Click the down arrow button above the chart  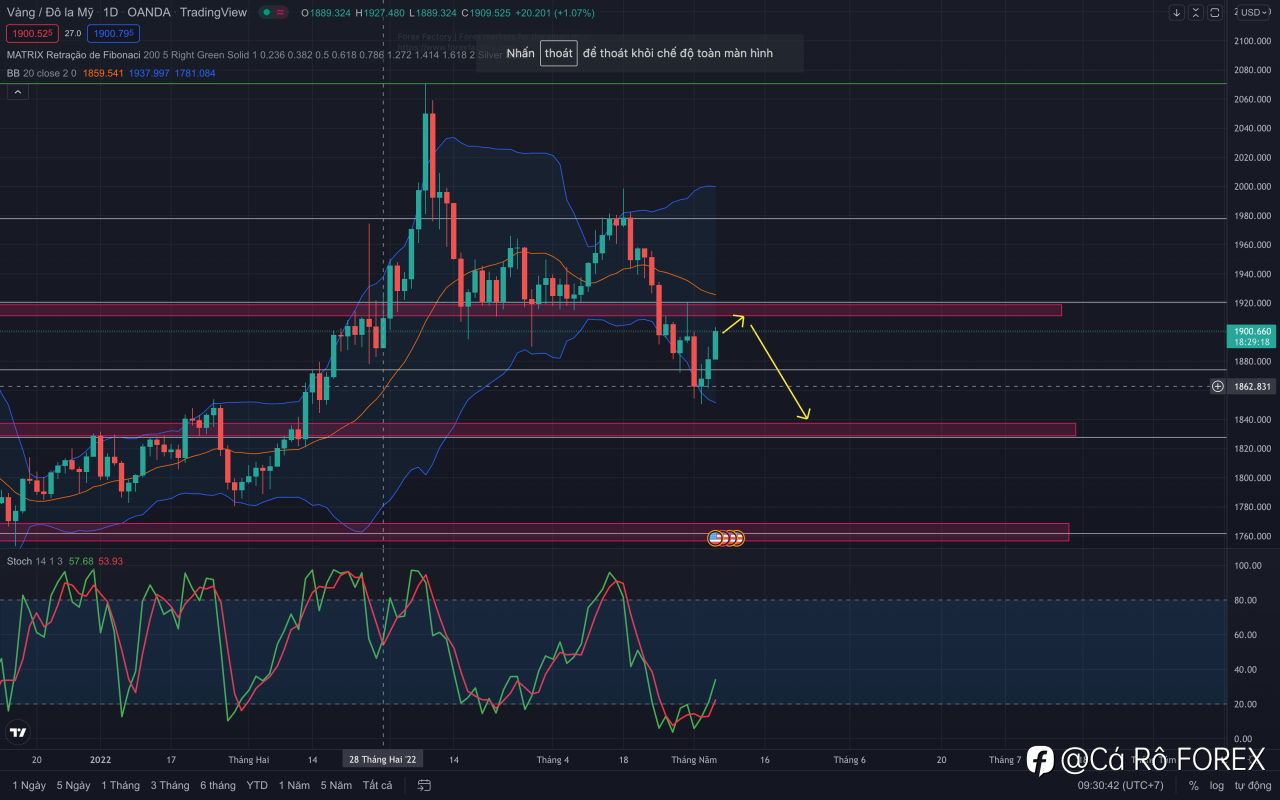point(1178,13)
